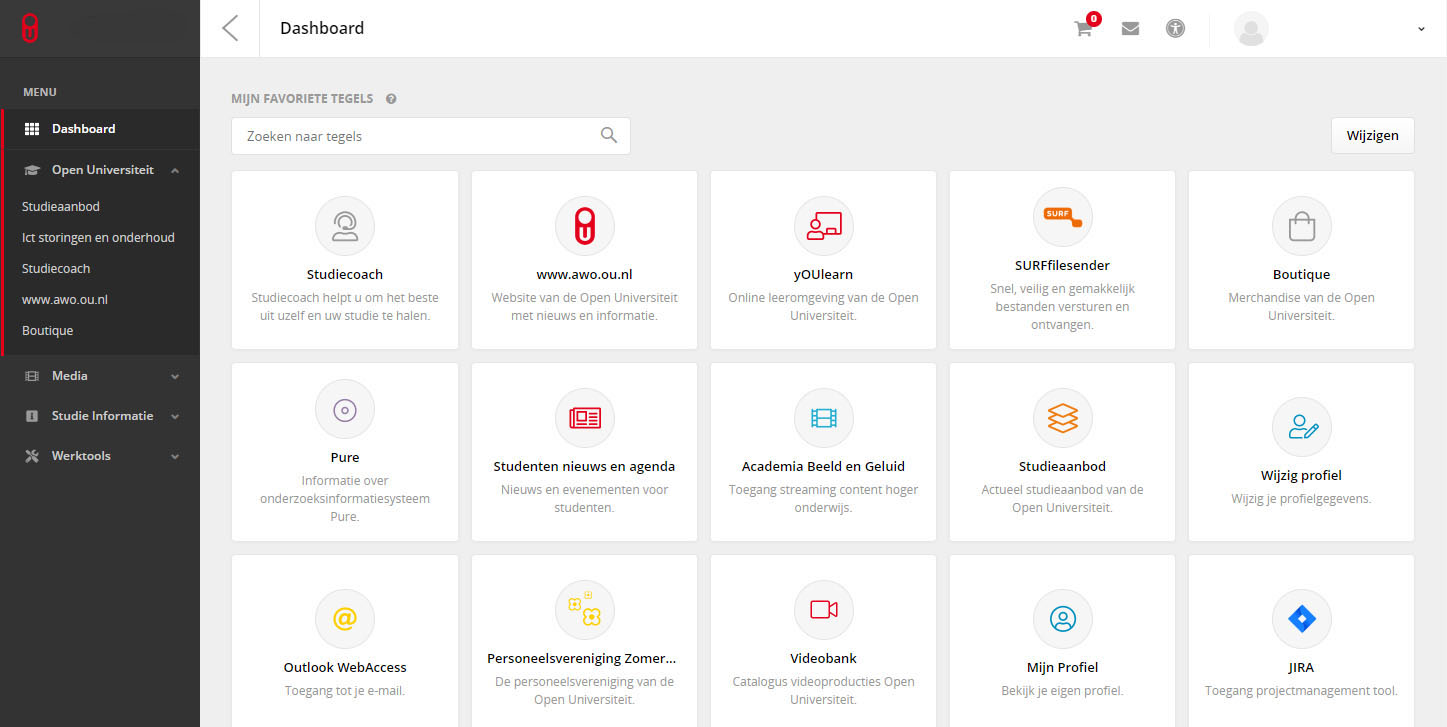1447x727 pixels.
Task: Open the Outlook WebAccess tile icon
Action: [x=345, y=618]
